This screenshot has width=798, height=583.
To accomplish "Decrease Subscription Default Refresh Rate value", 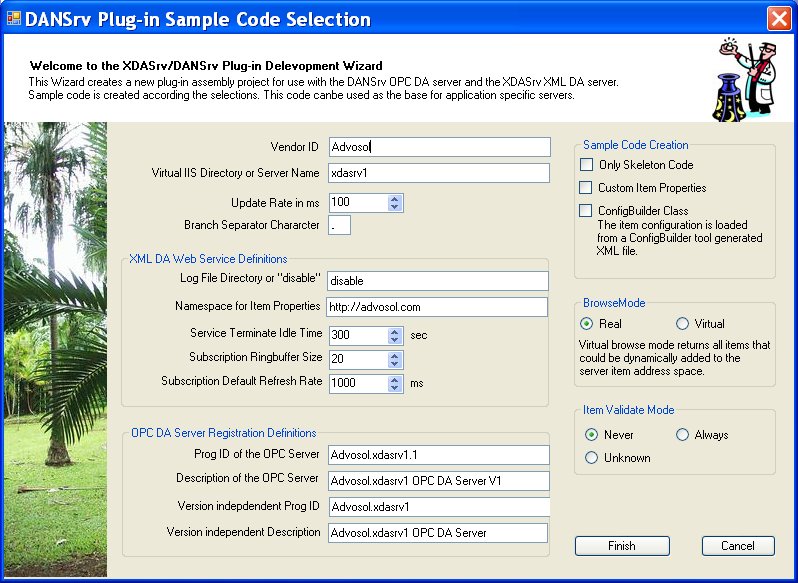I will pos(395,387).
